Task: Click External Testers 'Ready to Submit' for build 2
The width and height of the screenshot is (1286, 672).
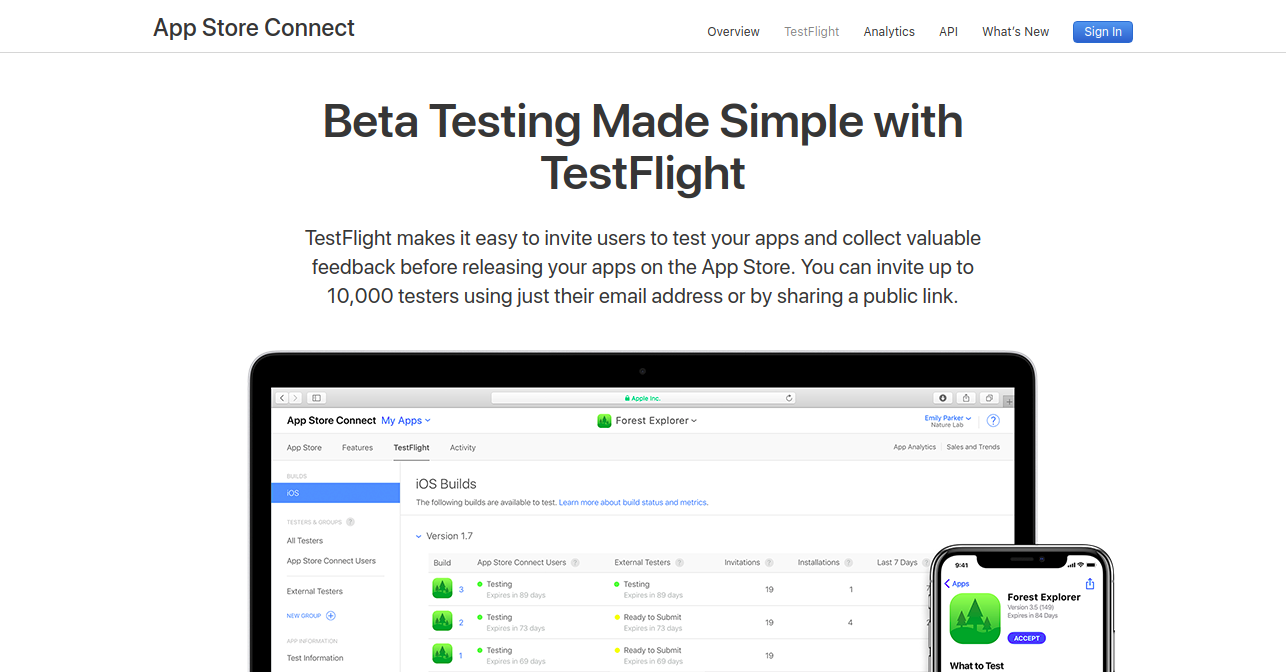Action: click(x=652, y=617)
